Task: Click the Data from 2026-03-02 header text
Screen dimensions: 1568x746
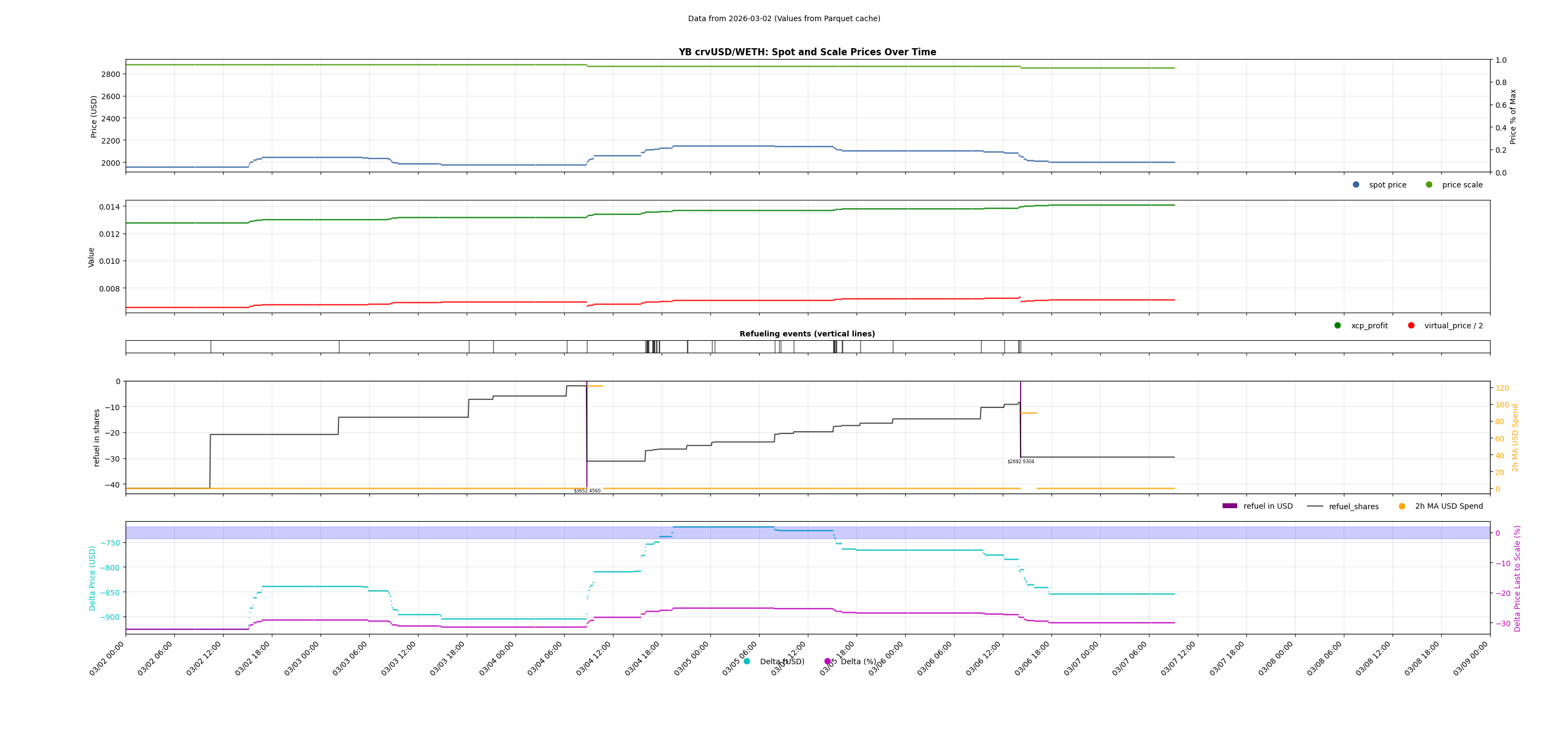Action: coord(784,19)
